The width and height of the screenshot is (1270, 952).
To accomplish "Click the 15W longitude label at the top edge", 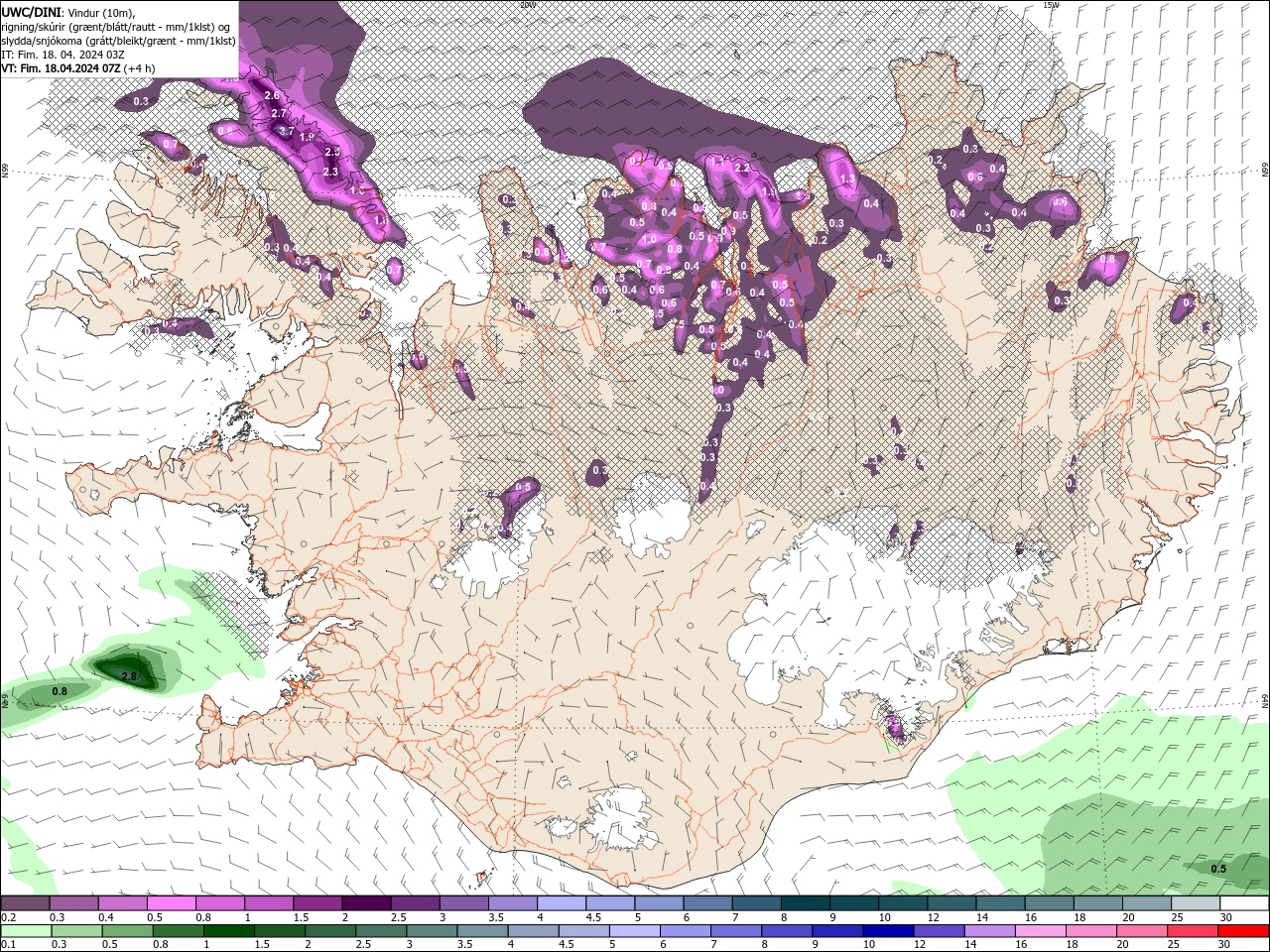I will click(1052, 5).
